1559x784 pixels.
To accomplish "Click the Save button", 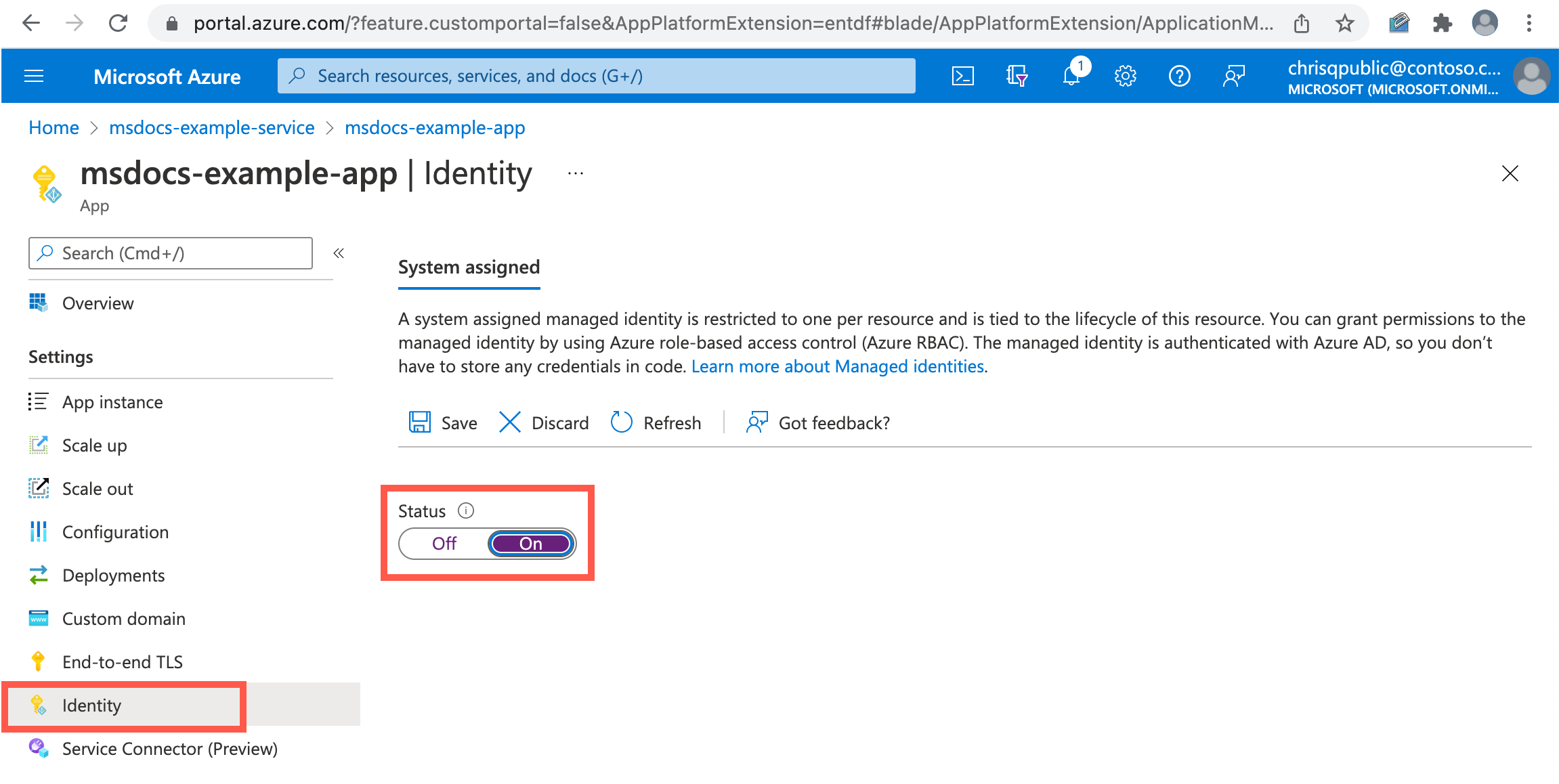I will pyautogui.click(x=443, y=422).
